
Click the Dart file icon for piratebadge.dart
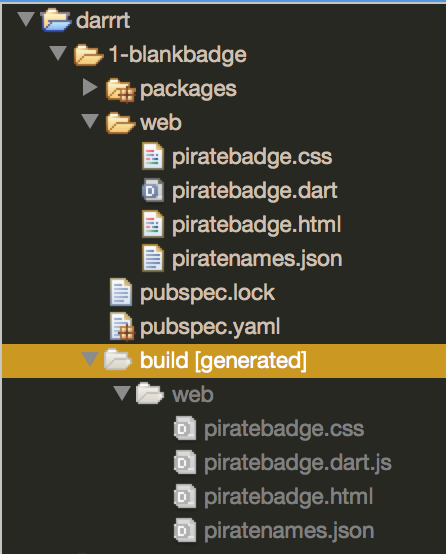(153, 190)
